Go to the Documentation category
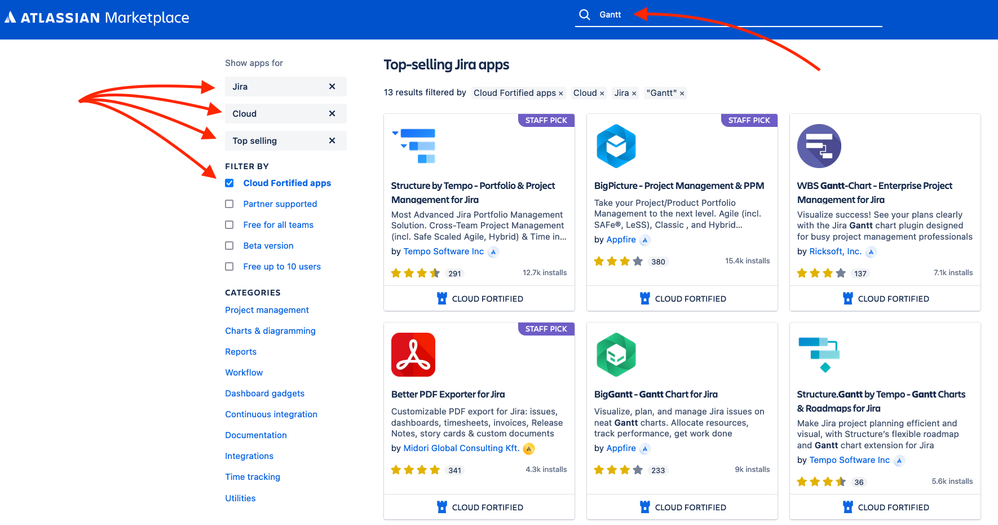The image size is (998, 525). [x=256, y=435]
